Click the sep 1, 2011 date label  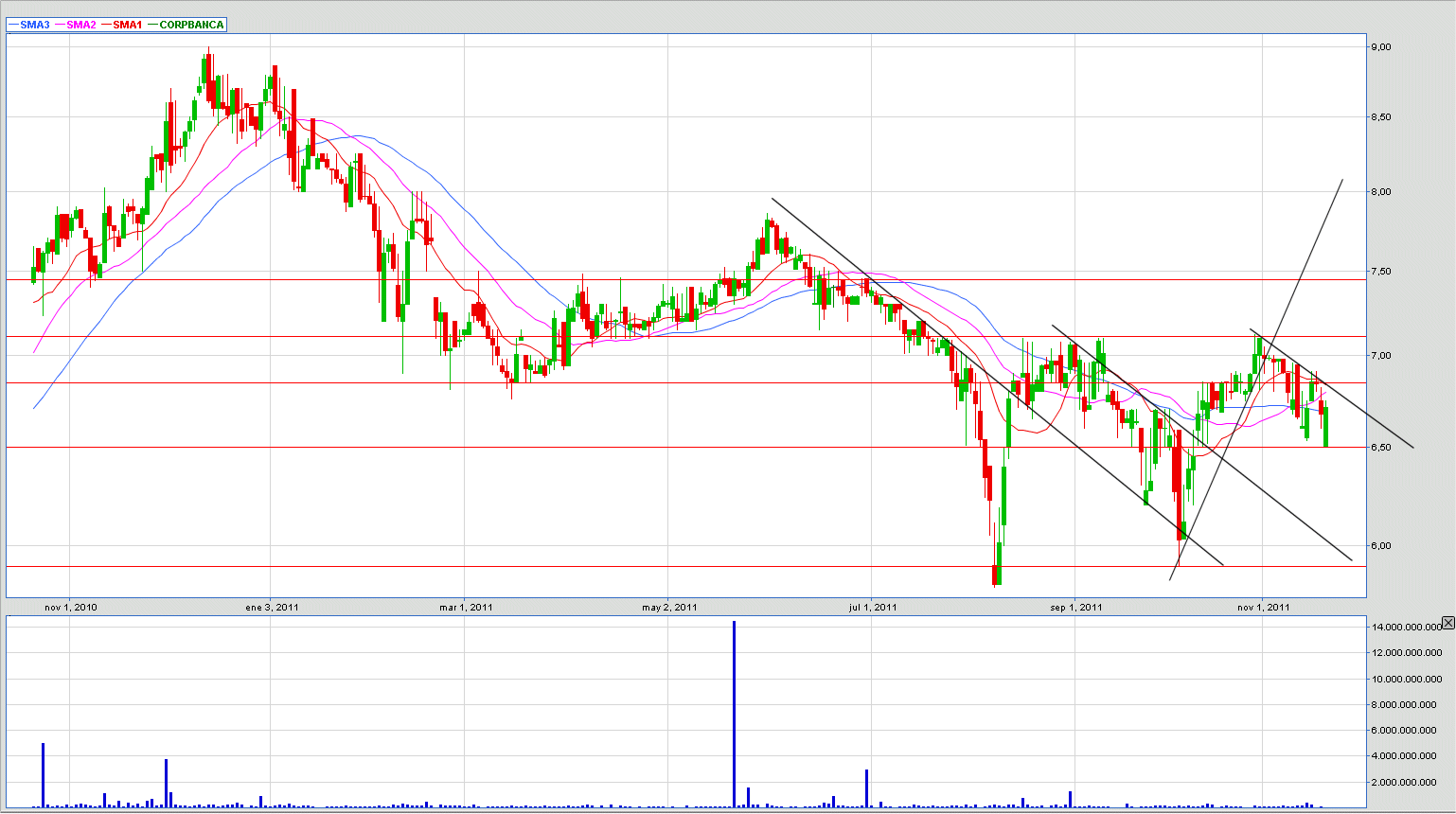pyautogui.click(x=1076, y=608)
